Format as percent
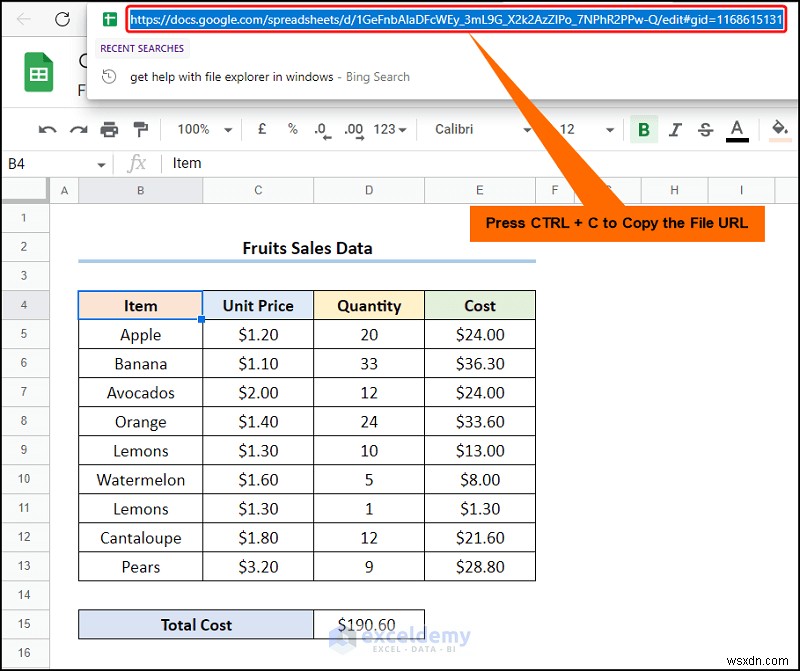 click(x=292, y=129)
